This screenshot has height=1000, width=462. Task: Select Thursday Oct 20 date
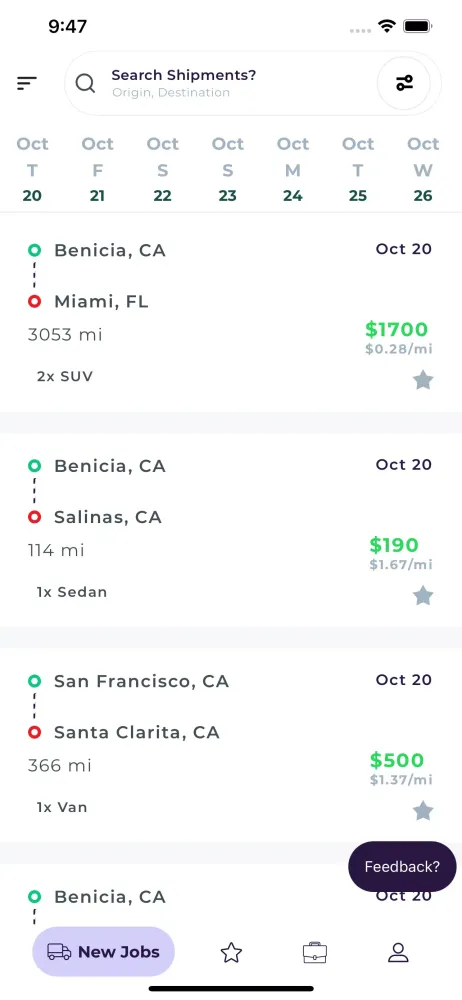coord(32,170)
